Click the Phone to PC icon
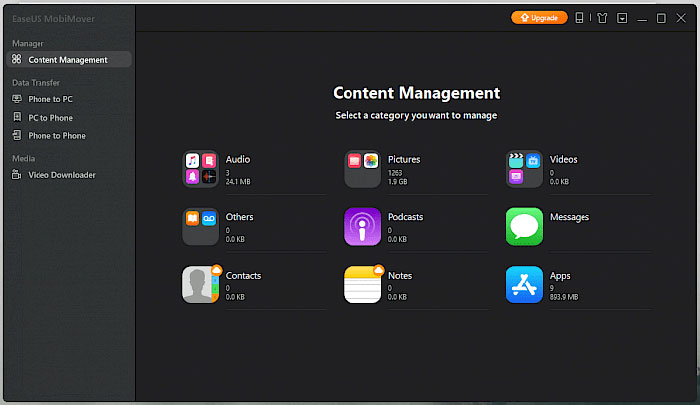Screen dimensions: 700x405 [x=17, y=99]
